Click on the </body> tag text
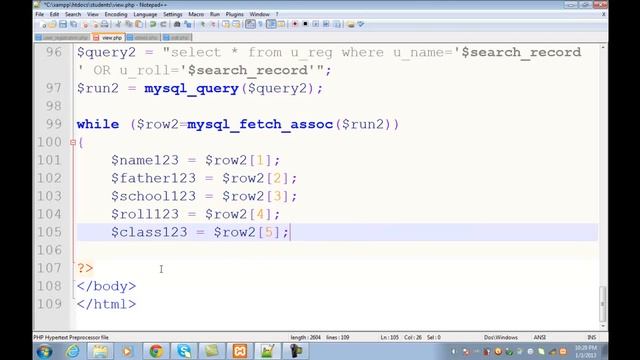Viewport: 640px width, 360px height. 106,286
